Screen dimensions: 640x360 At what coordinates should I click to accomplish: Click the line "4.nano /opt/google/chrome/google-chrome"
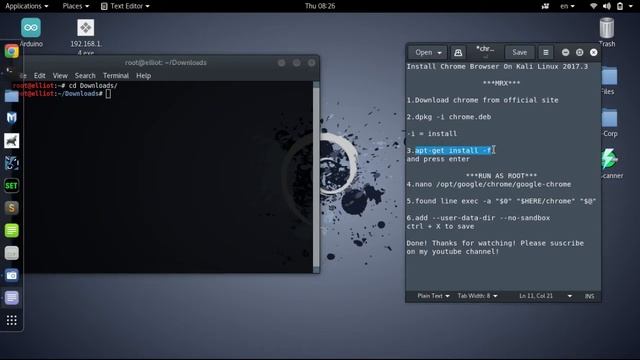(489, 184)
